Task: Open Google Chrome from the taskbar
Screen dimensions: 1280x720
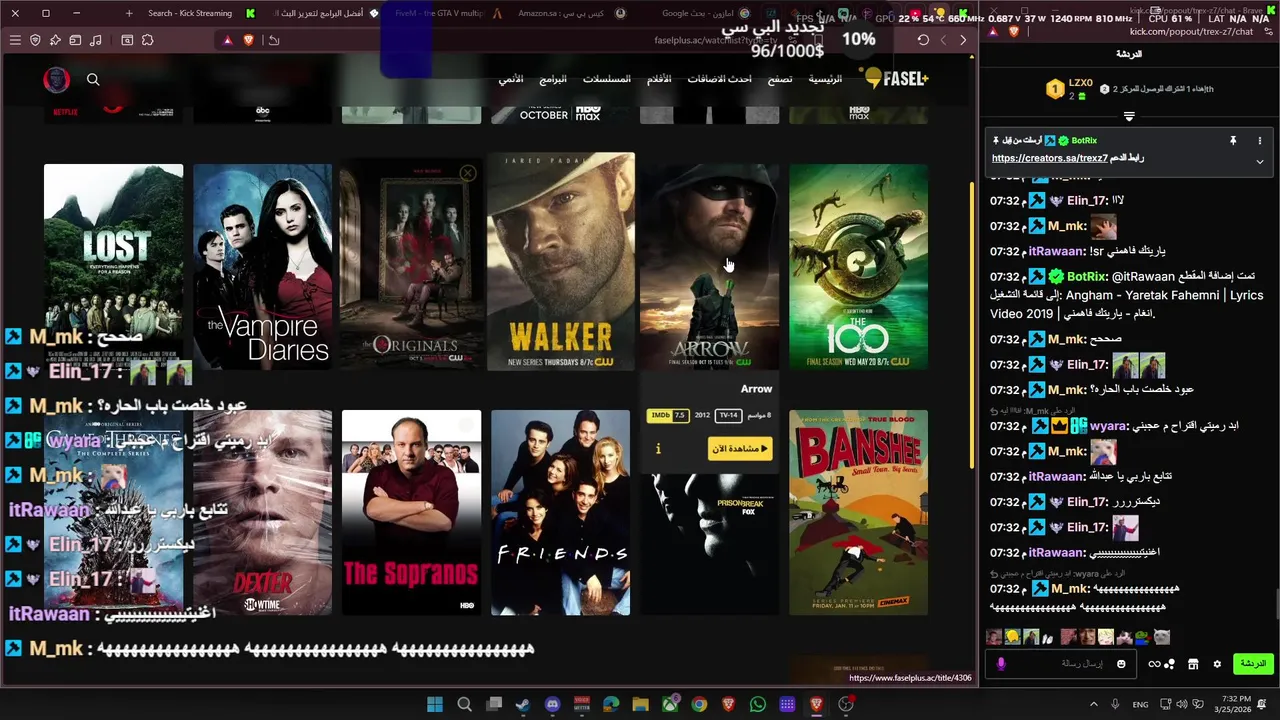Action: pyautogui.click(x=699, y=705)
